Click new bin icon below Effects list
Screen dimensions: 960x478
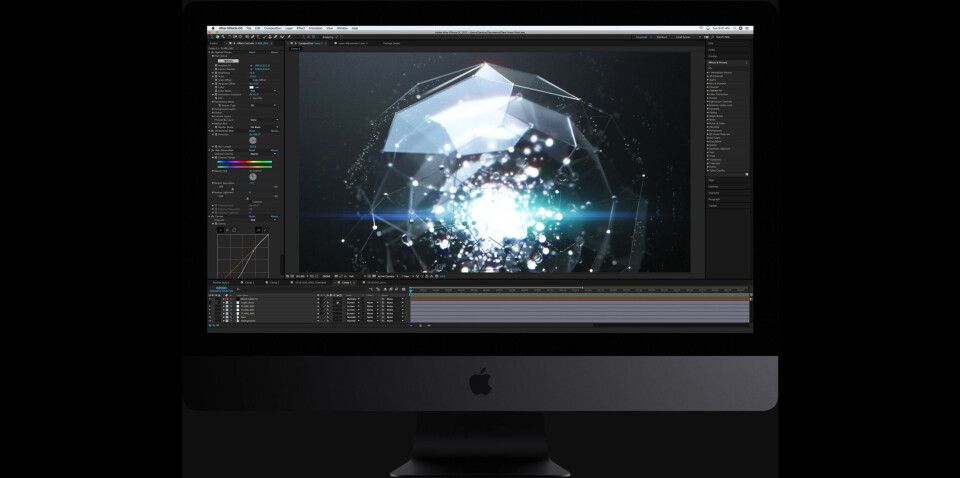(746, 174)
